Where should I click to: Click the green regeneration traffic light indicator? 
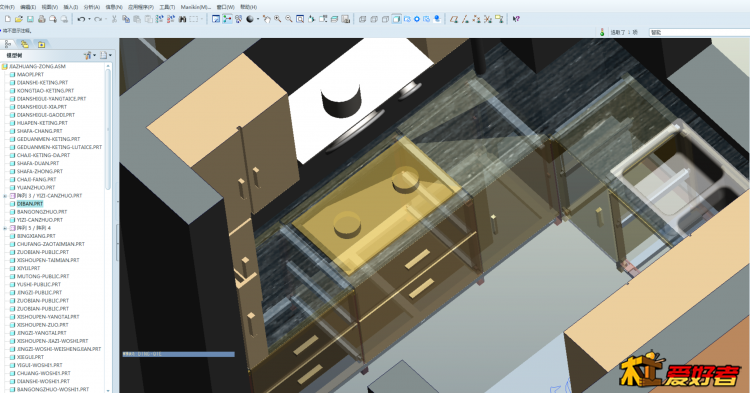click(x=602, y=32)
